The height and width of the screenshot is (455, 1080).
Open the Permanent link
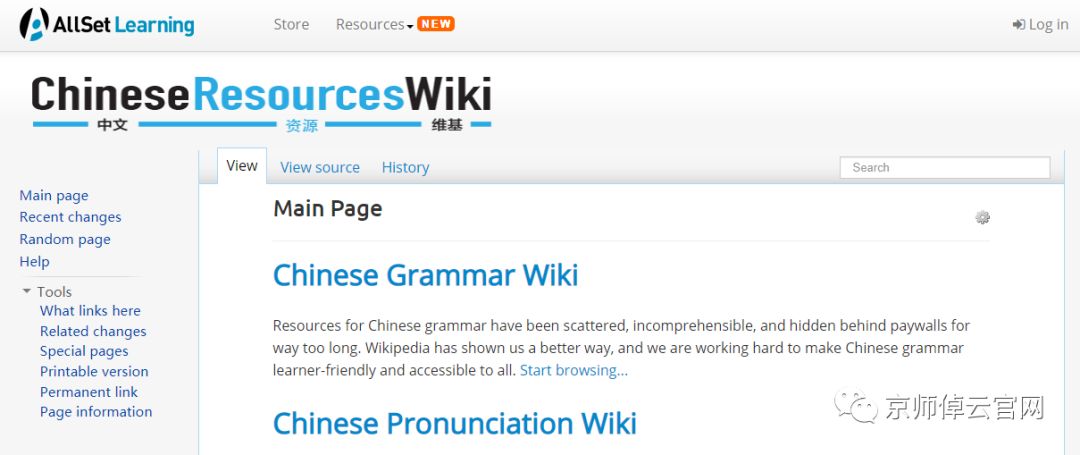tap(89, 392)
